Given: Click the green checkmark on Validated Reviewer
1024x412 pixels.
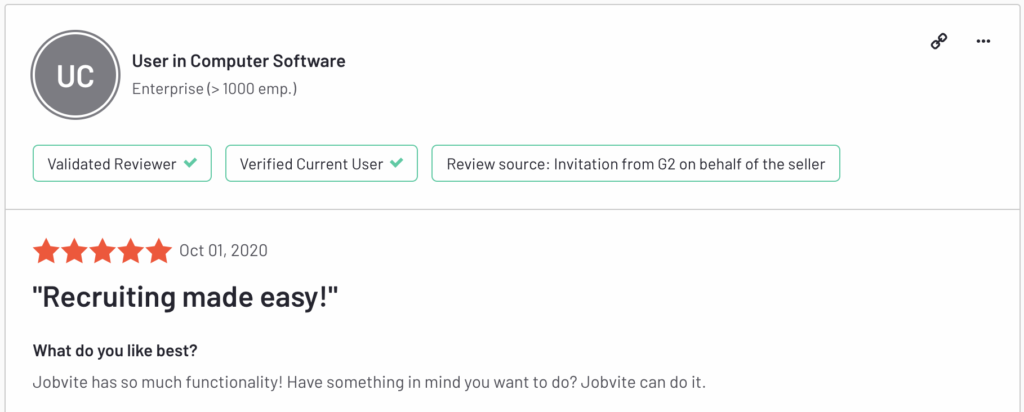Looking at the screenshot, I should click(189, 163).
